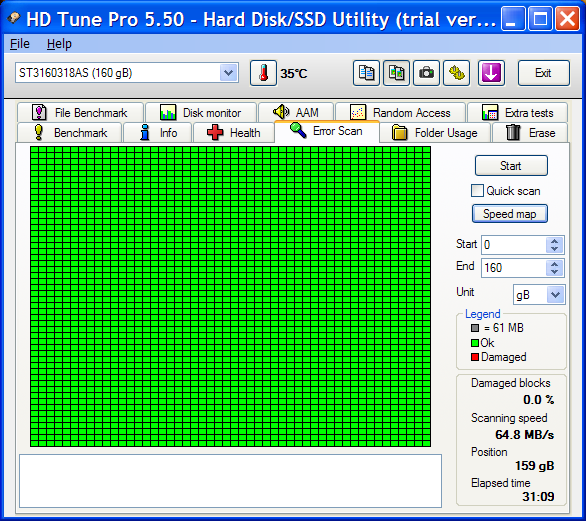Click the End position input field
The height and width of the screenshot is (521, 586).
pos(514,268)
